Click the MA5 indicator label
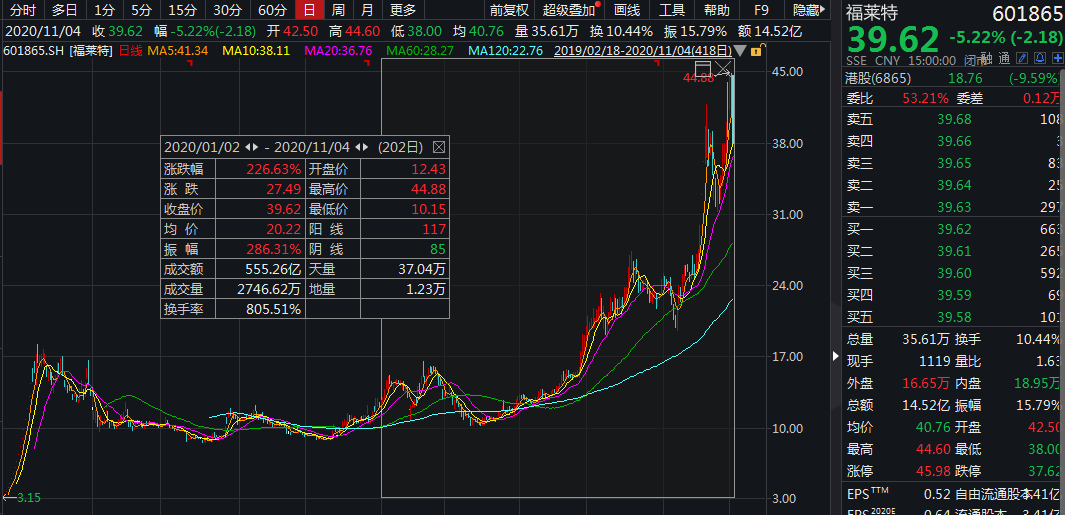Image resolution: width=1065 pixels, height=515 pixels. [x=178, y=50]
